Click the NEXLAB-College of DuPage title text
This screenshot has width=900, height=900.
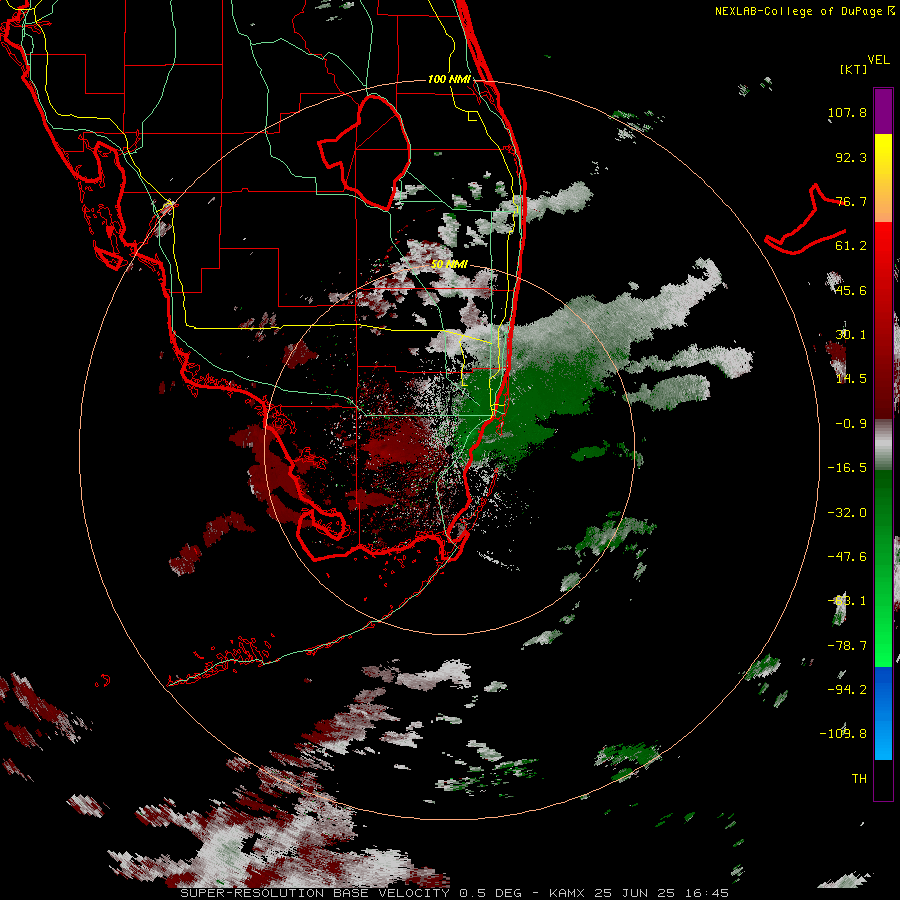799,11
